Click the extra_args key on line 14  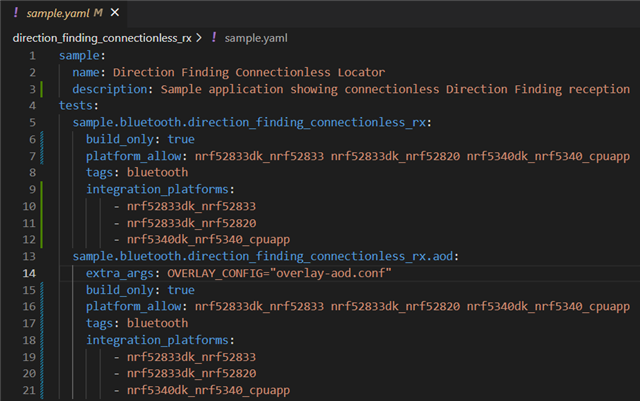(x=120, y=273)
